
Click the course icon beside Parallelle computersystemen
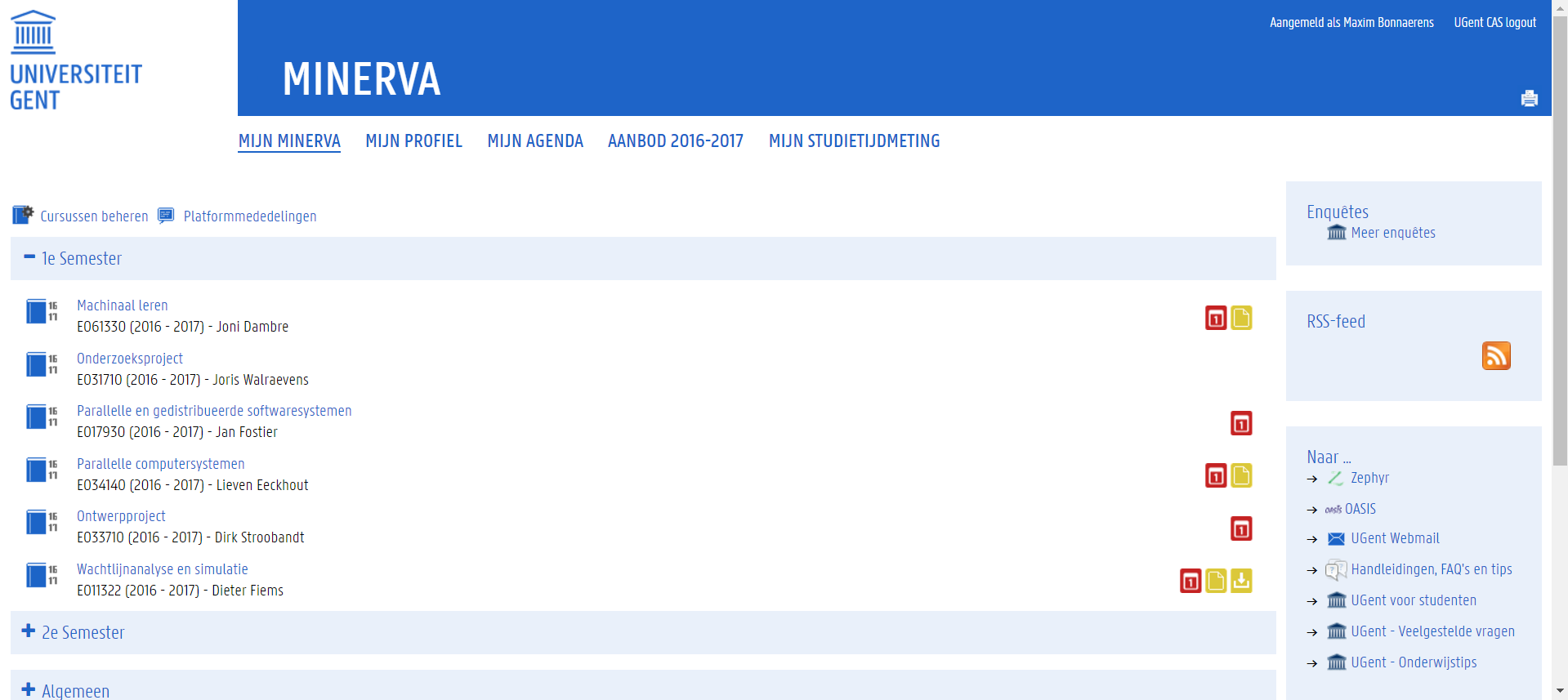click(x=42, y=470)
